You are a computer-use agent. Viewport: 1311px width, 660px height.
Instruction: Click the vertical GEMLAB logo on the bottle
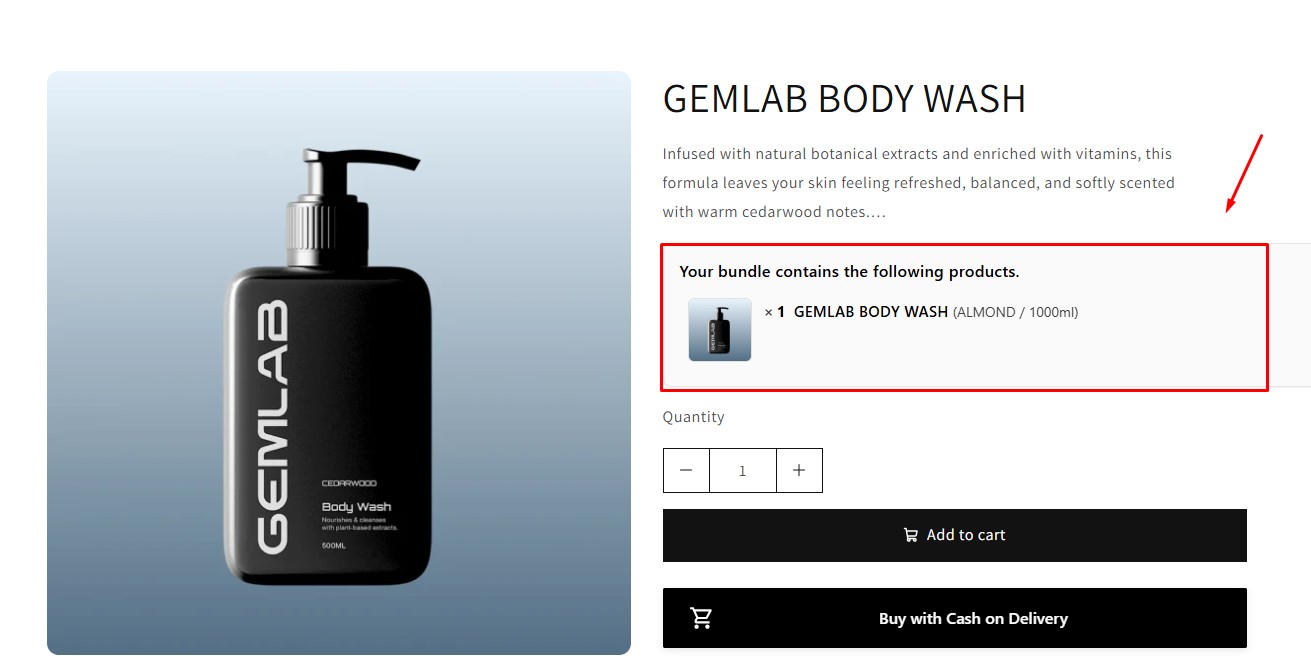274,426
